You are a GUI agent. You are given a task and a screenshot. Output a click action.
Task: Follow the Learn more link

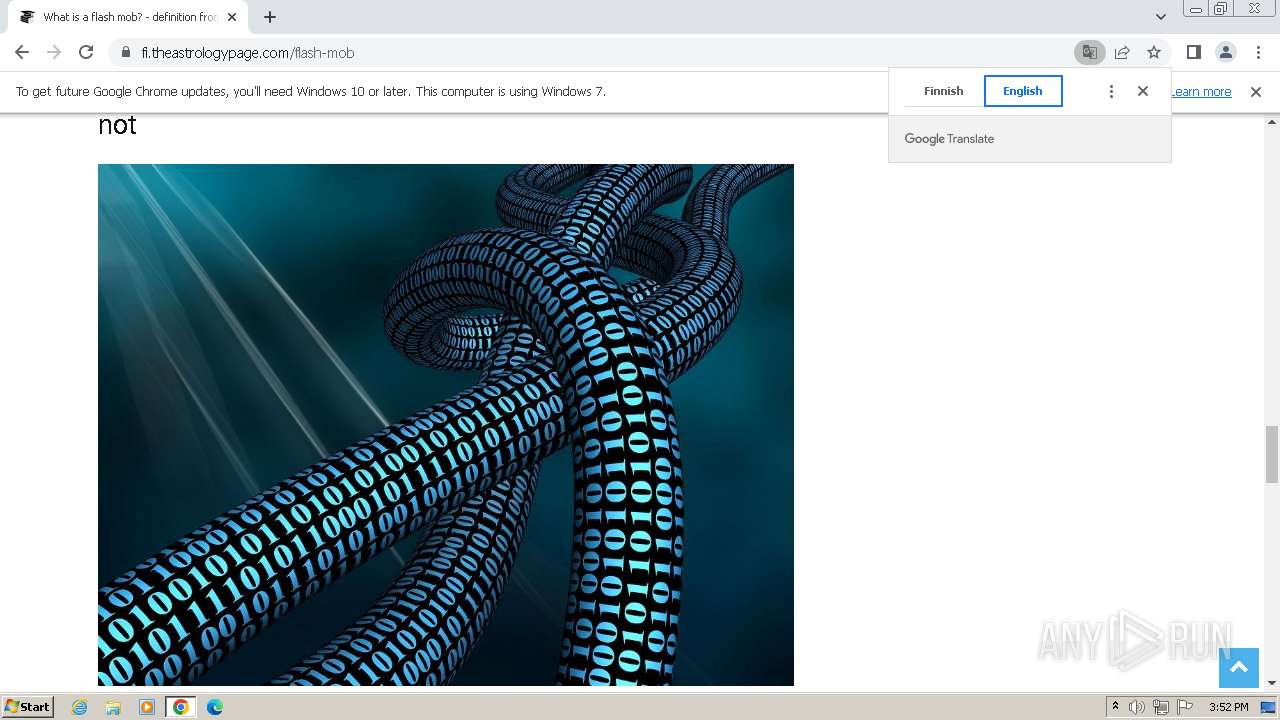tap(1202, 92)
